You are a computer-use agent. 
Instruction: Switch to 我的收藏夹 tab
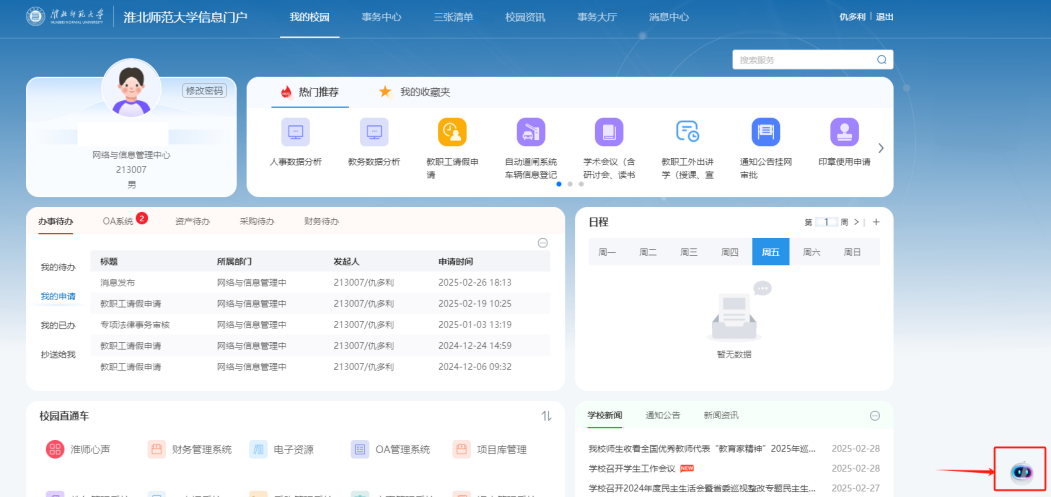click(x=414, y=92)
